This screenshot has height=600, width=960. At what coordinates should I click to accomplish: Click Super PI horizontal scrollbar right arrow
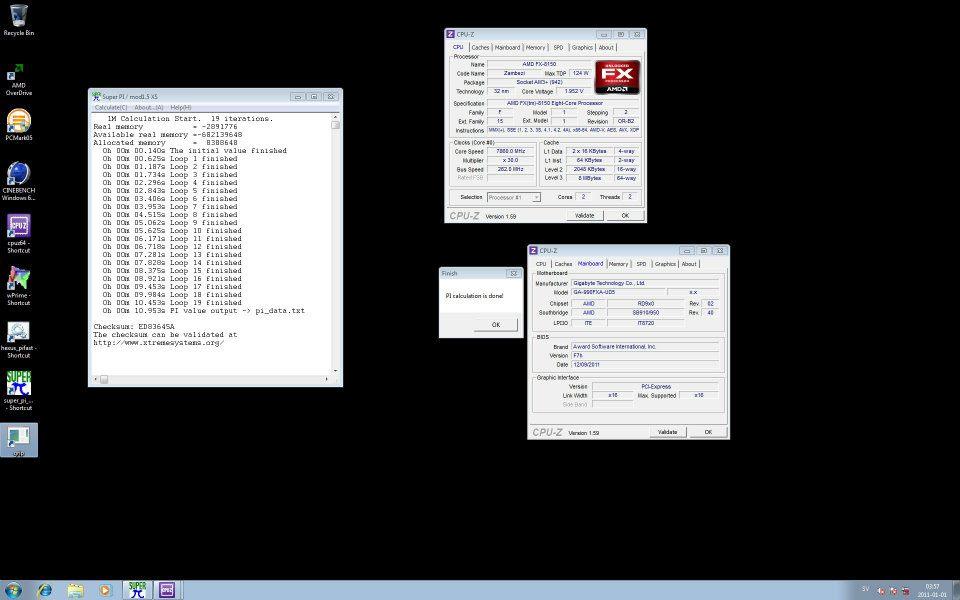(326, 379)
